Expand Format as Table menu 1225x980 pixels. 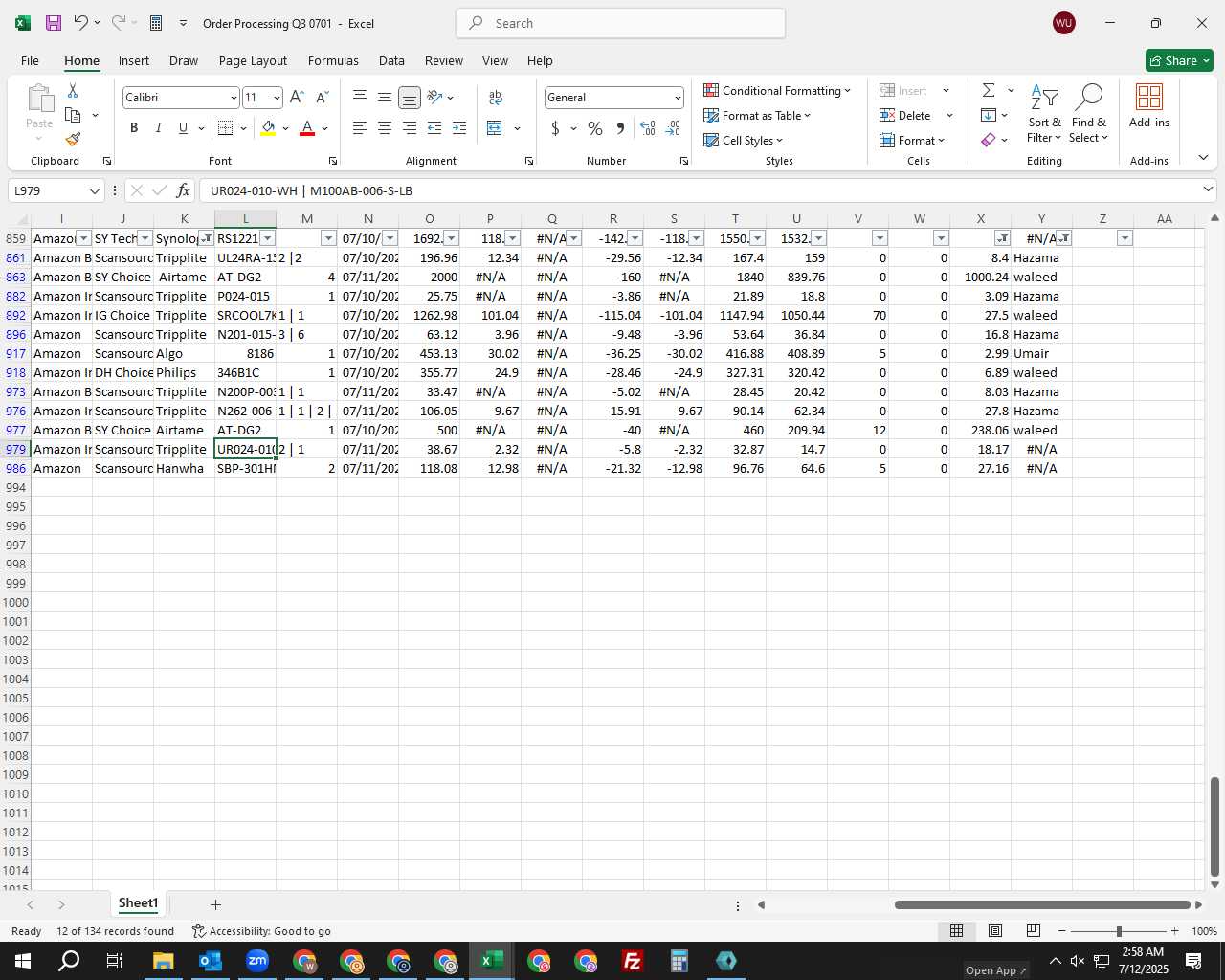(757, 115)
